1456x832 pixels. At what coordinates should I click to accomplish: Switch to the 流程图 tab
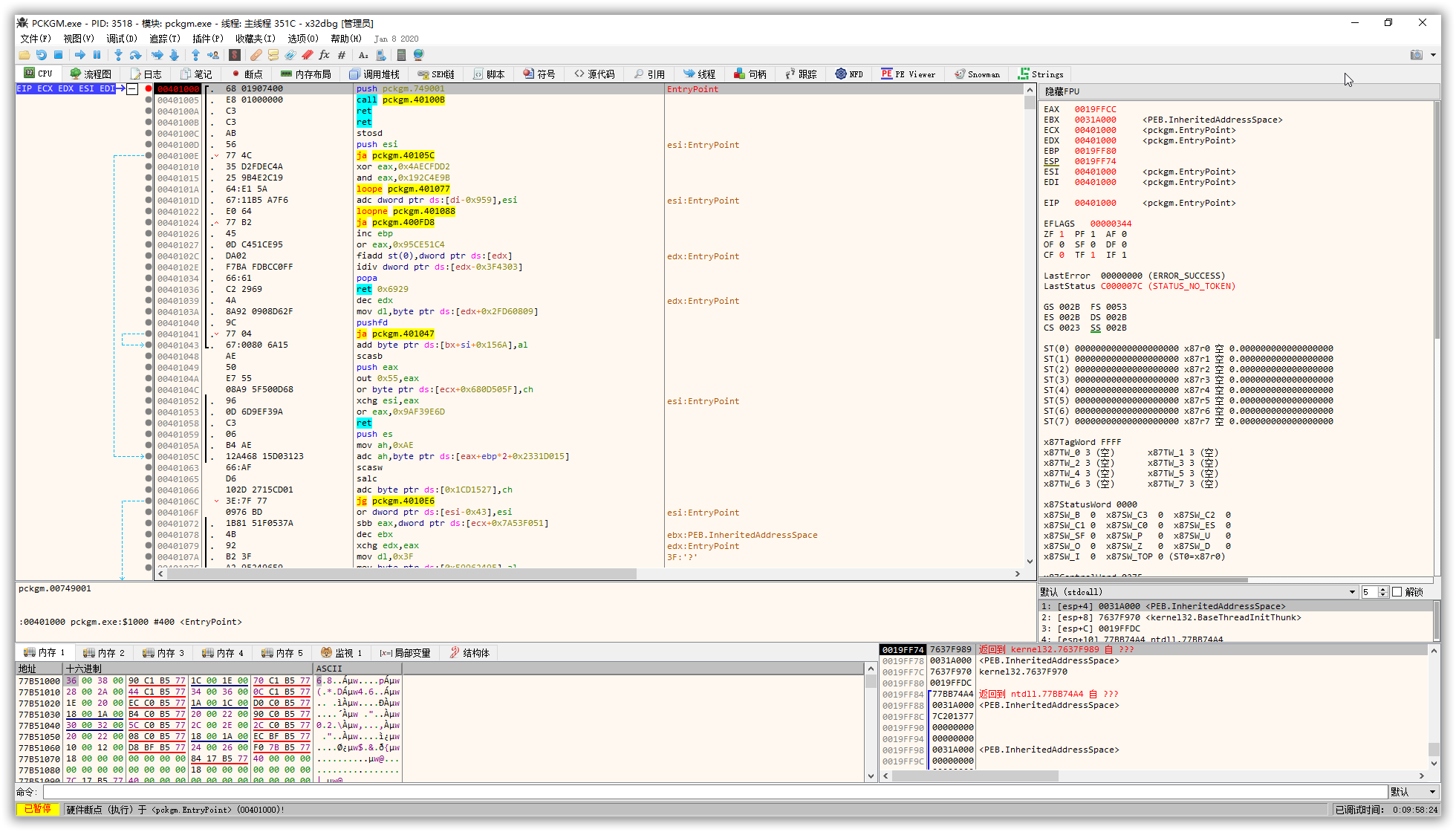tap(91, 74)
